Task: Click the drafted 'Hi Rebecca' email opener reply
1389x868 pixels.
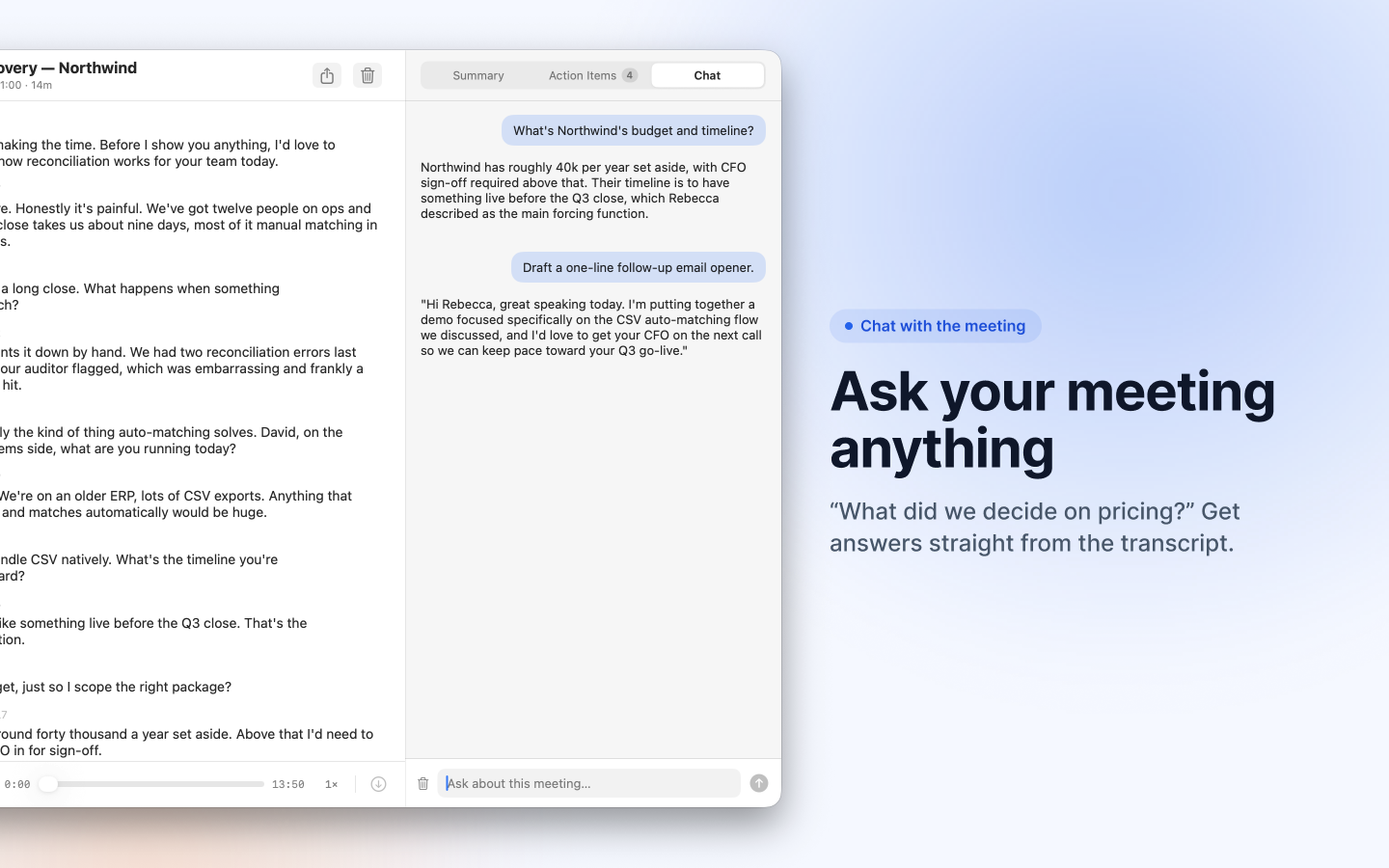Action: pos(591,327)
